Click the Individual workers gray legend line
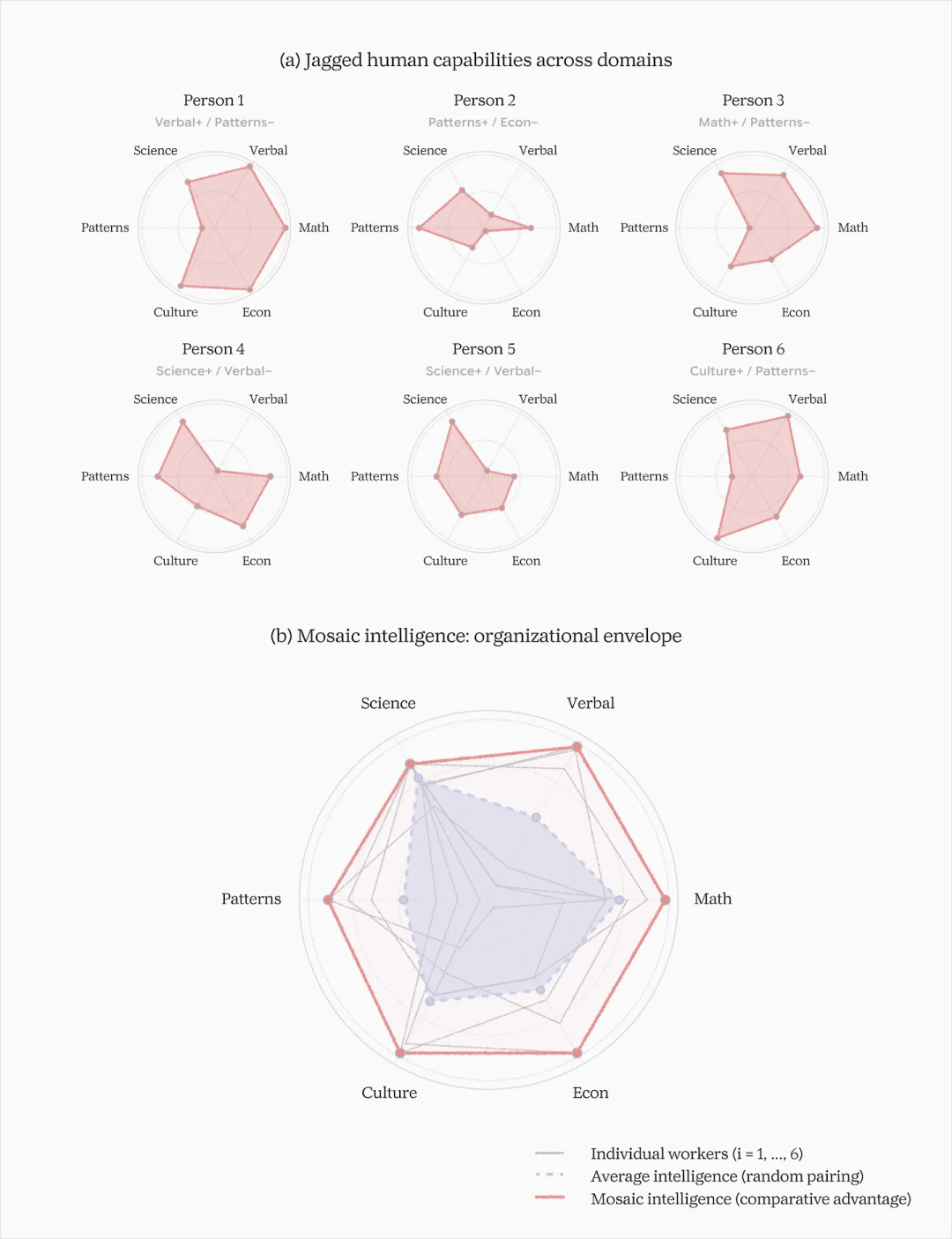The image size is (952, 1239). 549,1153
